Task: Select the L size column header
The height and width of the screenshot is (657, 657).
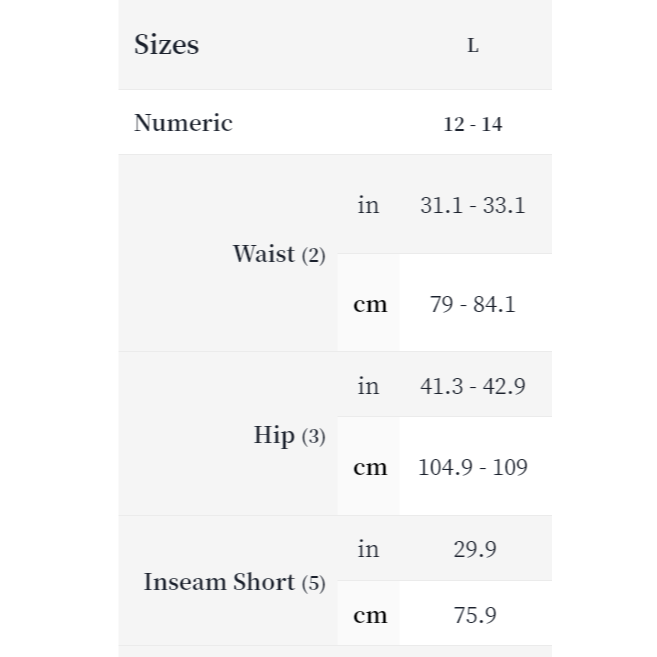Action: coord(473,46)
